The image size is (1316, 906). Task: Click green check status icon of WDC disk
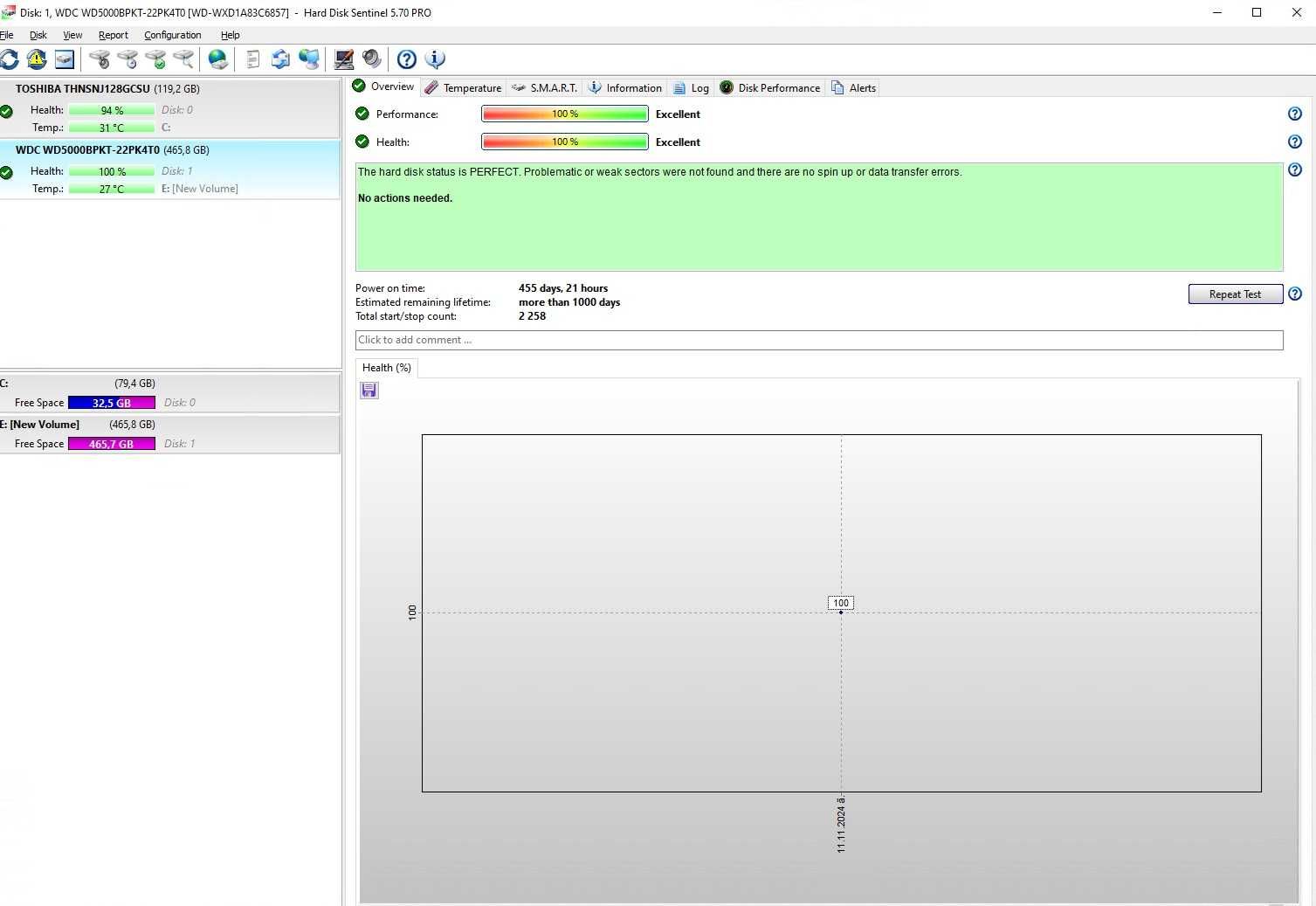6,172
